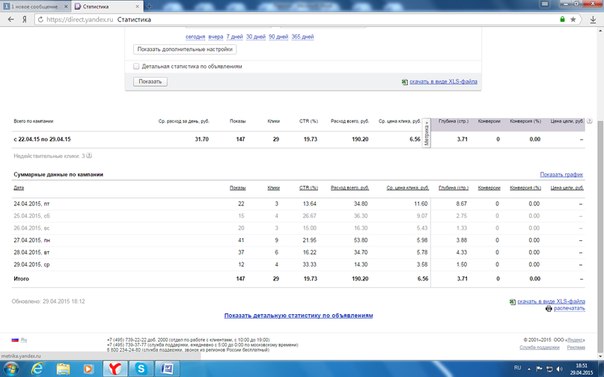Download XLS file from the top link

tap(443, 82)
